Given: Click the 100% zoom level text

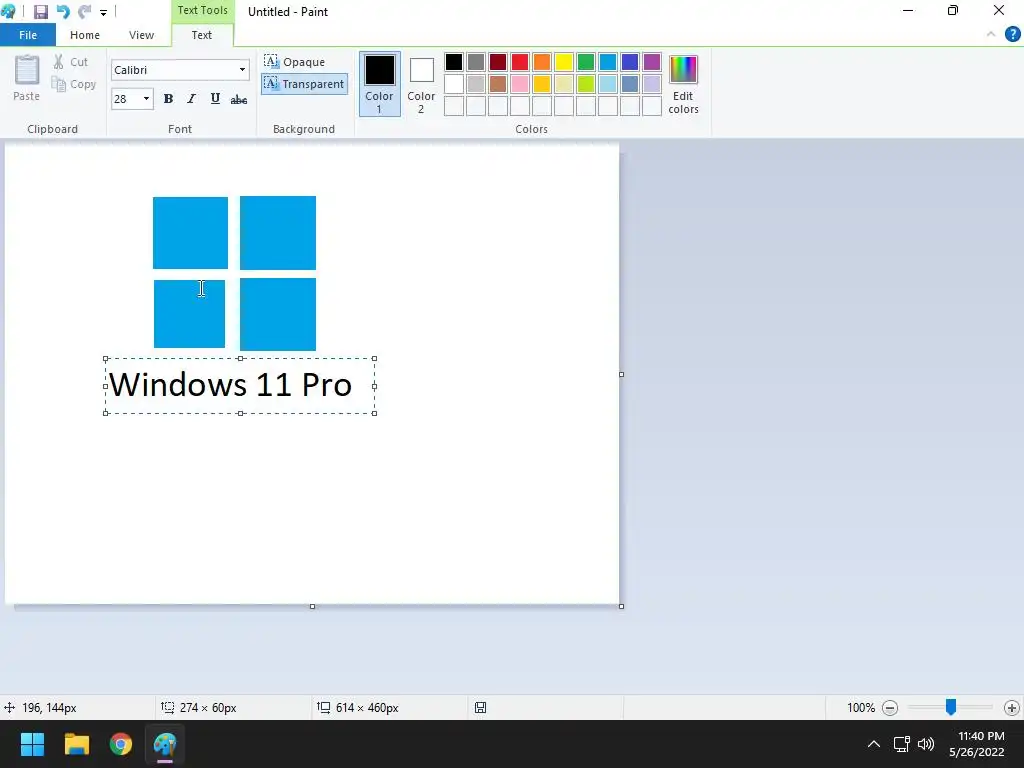Looking at the screenshot, I should coord(861,707).
